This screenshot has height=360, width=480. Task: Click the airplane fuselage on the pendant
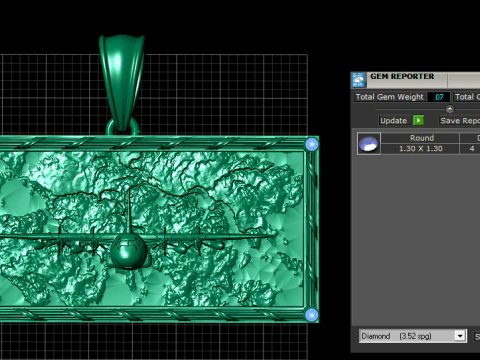(128, 252)
